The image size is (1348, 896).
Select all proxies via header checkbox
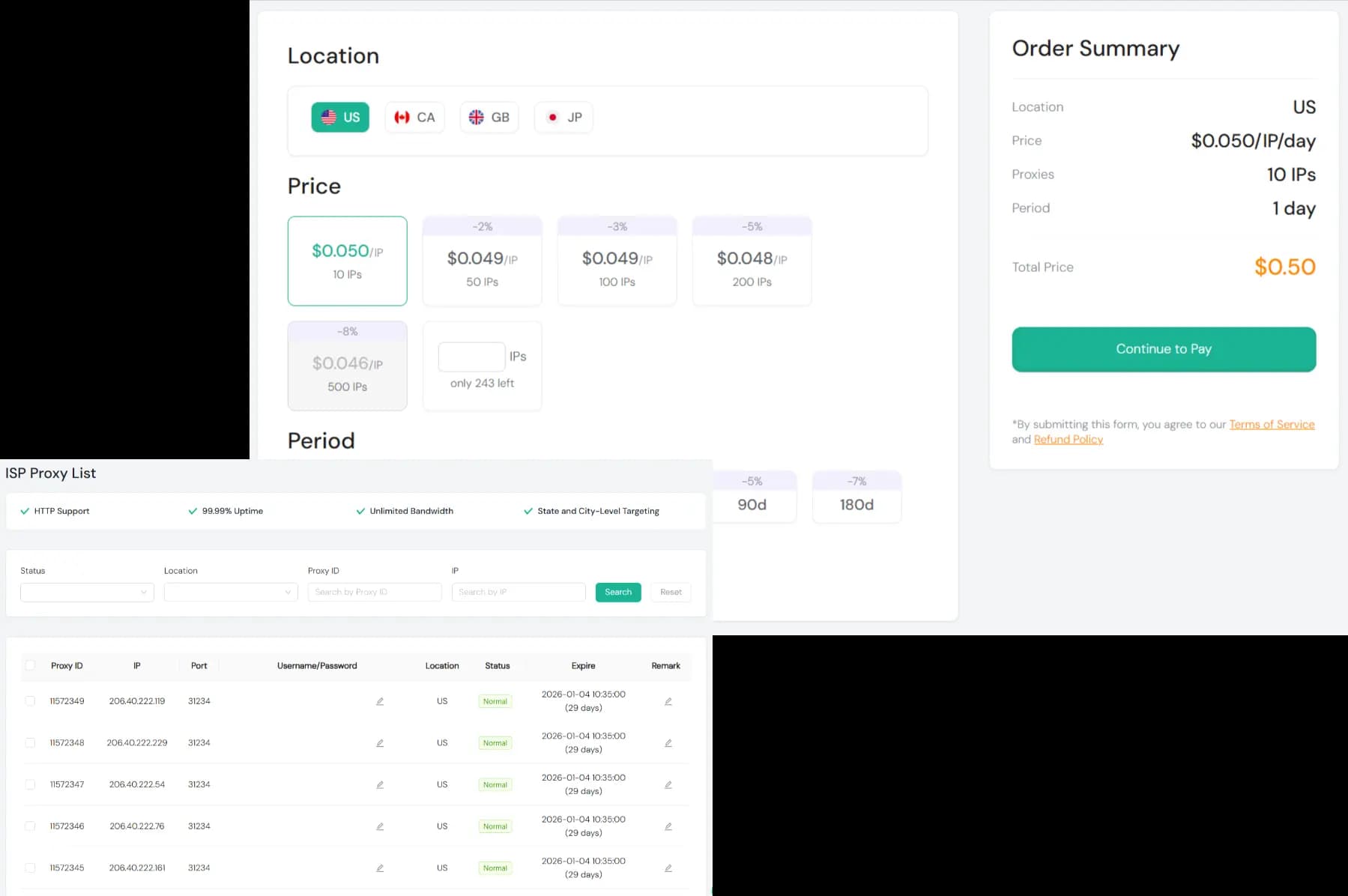coord(30,665)
